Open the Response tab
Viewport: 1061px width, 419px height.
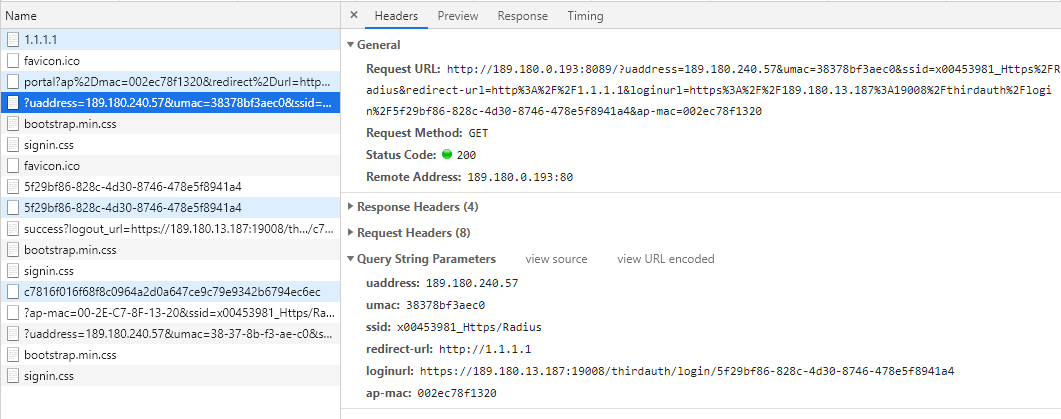522,16
